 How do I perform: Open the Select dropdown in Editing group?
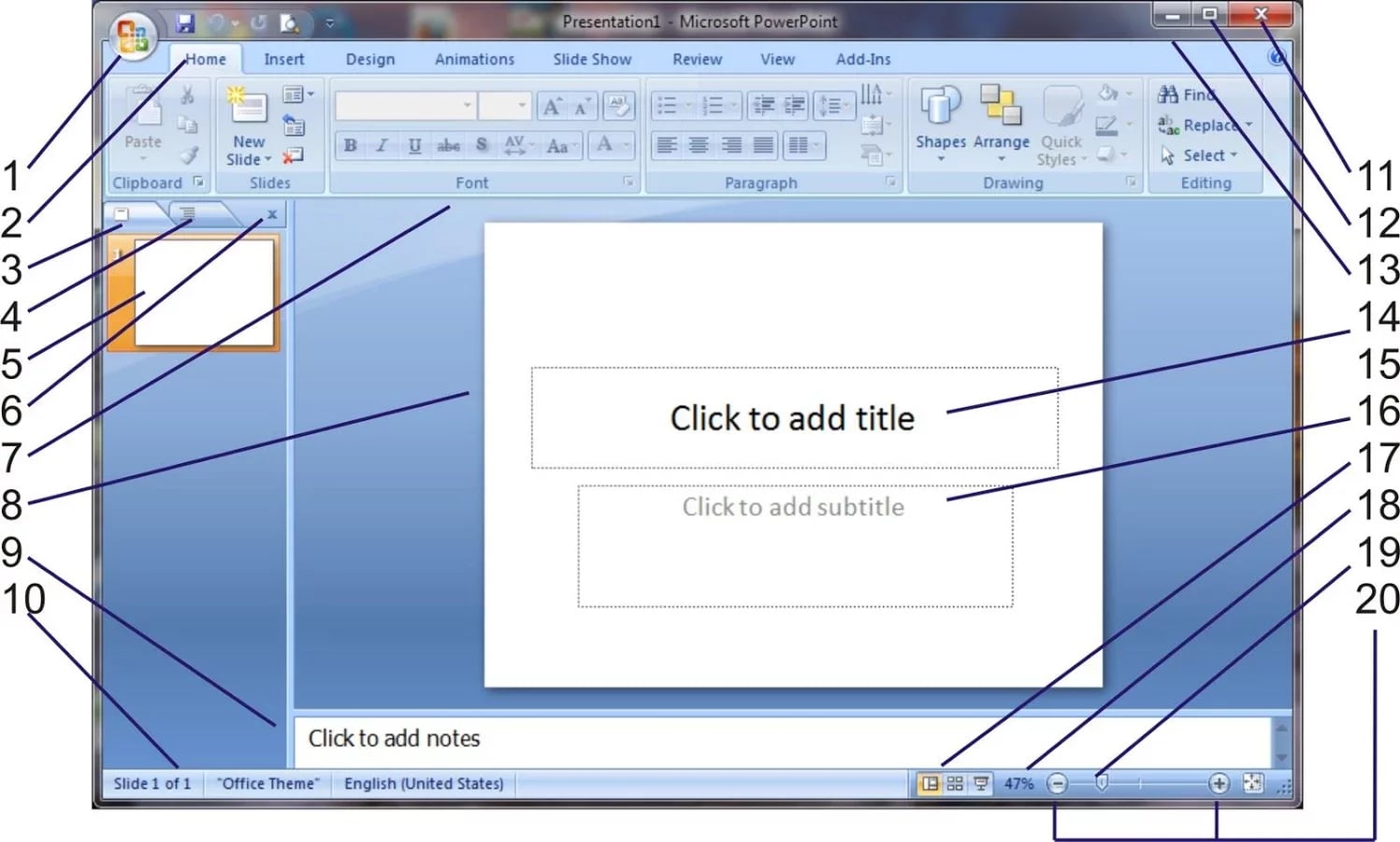click(1199, 155)
